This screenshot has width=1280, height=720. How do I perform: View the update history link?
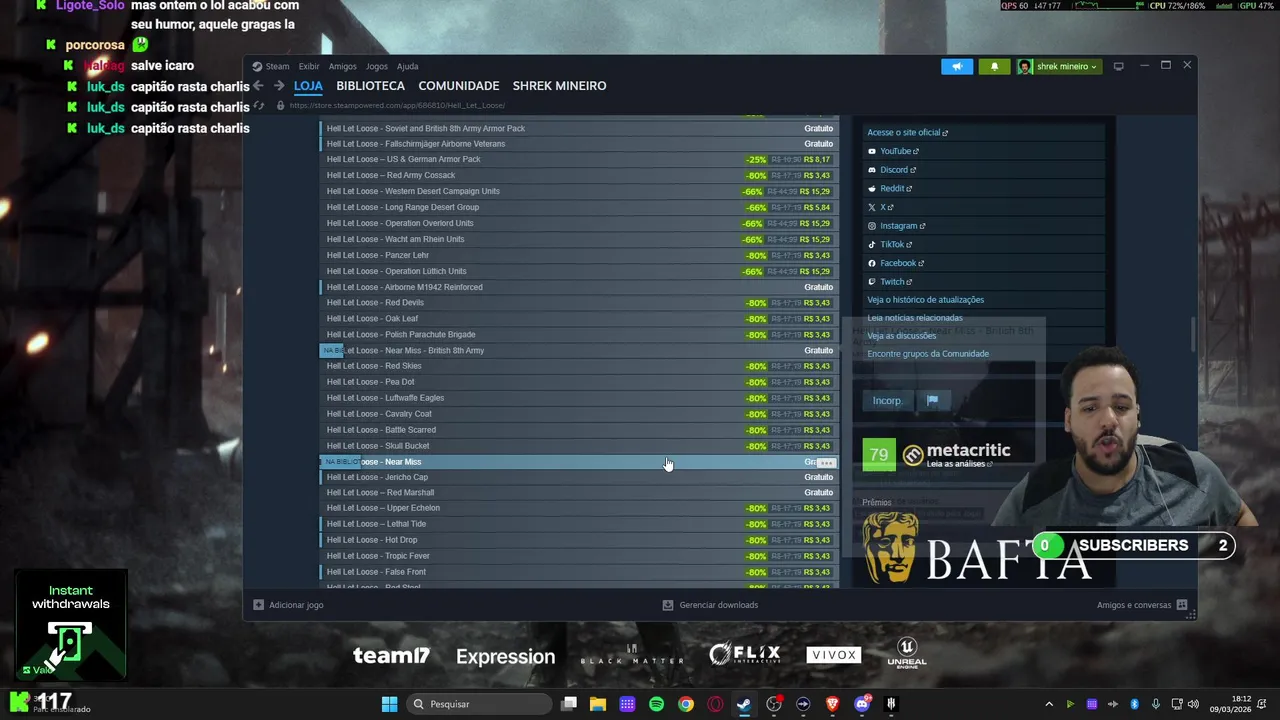pos(925,300)
